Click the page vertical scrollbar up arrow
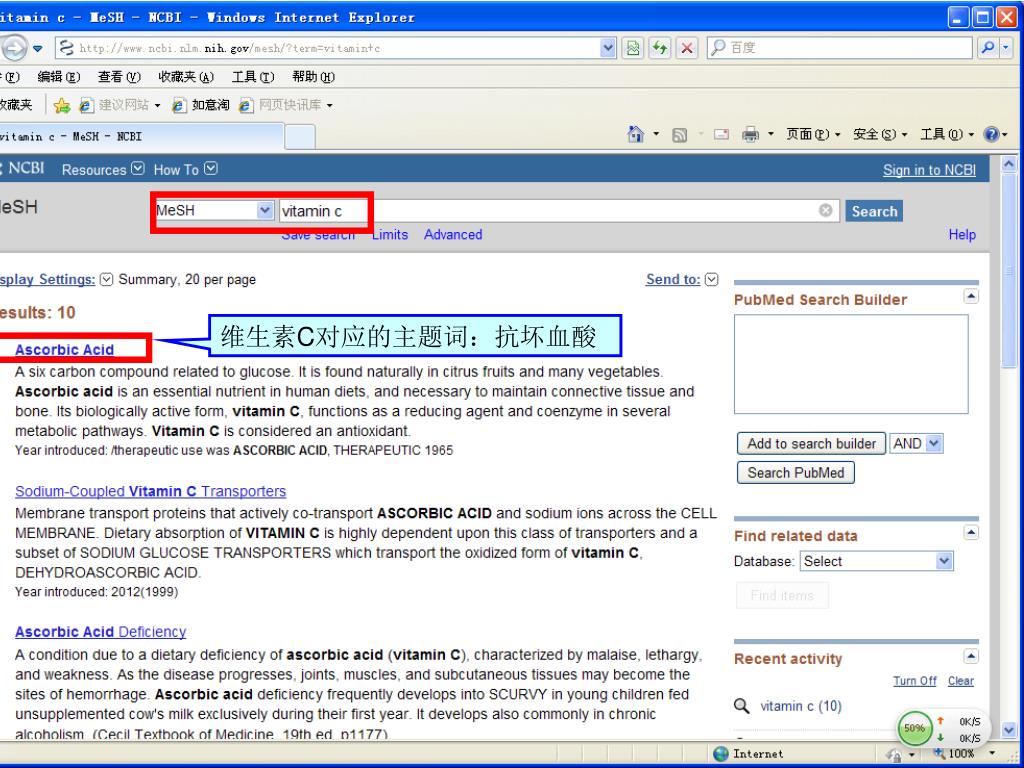The image size is (1024, 768). [x=1008, y=163]
